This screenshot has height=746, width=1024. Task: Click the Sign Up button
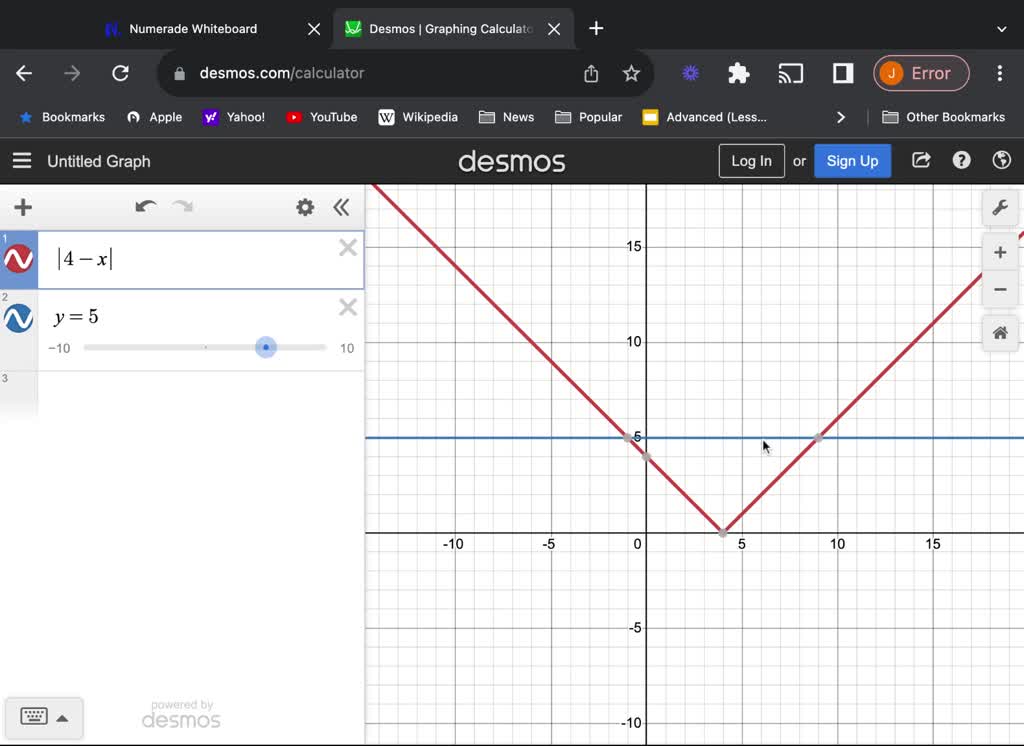[852, 160]
